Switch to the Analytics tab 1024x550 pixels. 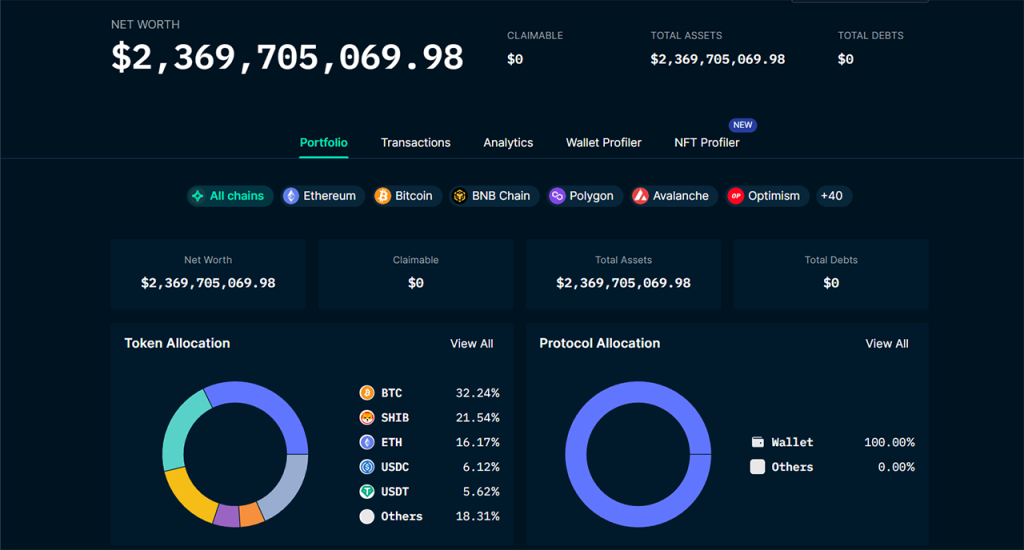point(508,143)
